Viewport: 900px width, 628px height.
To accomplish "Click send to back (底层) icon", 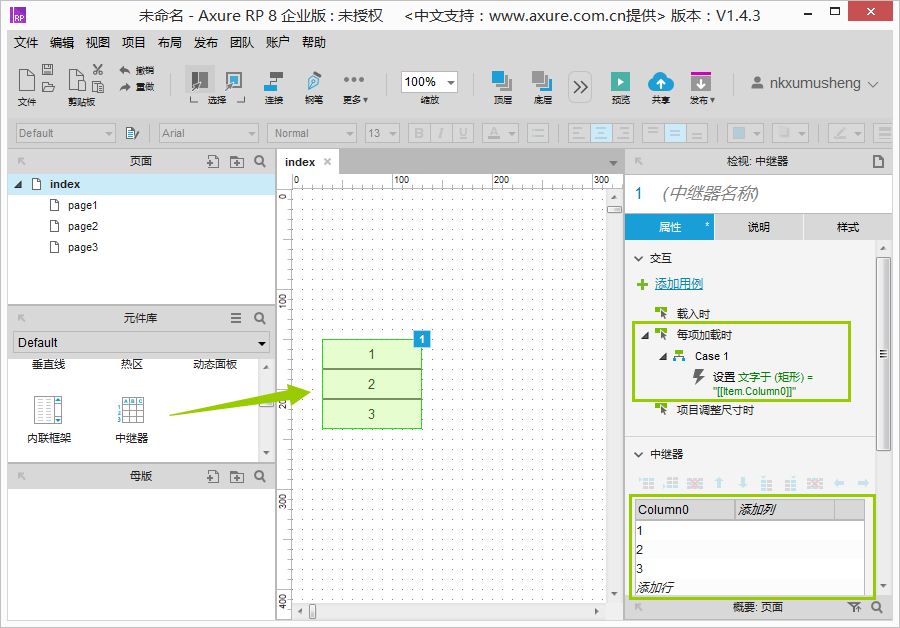I will (x=542, y=81).
